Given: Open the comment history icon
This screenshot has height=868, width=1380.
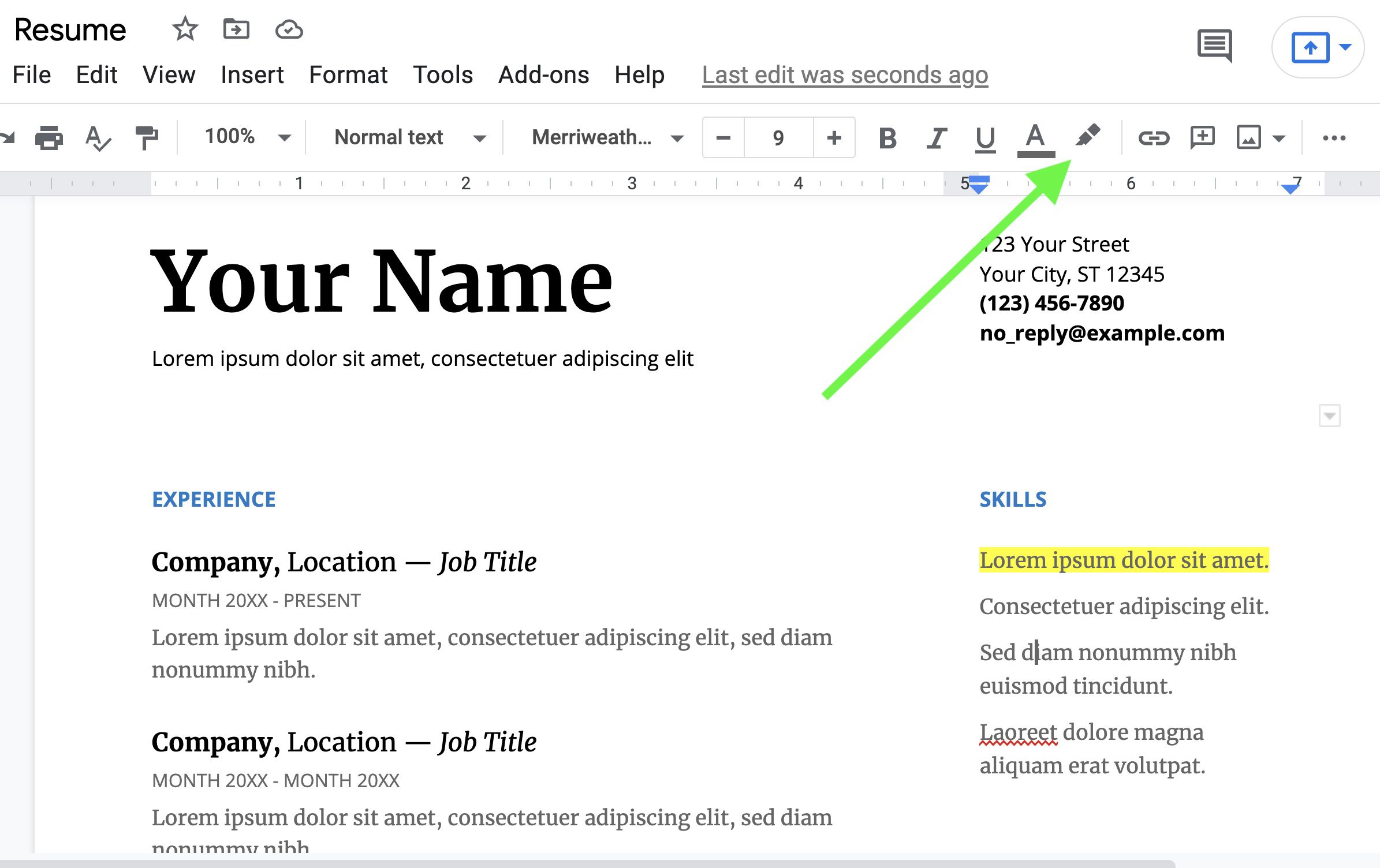Looking at the screenshot, I should coord(1215,46).
